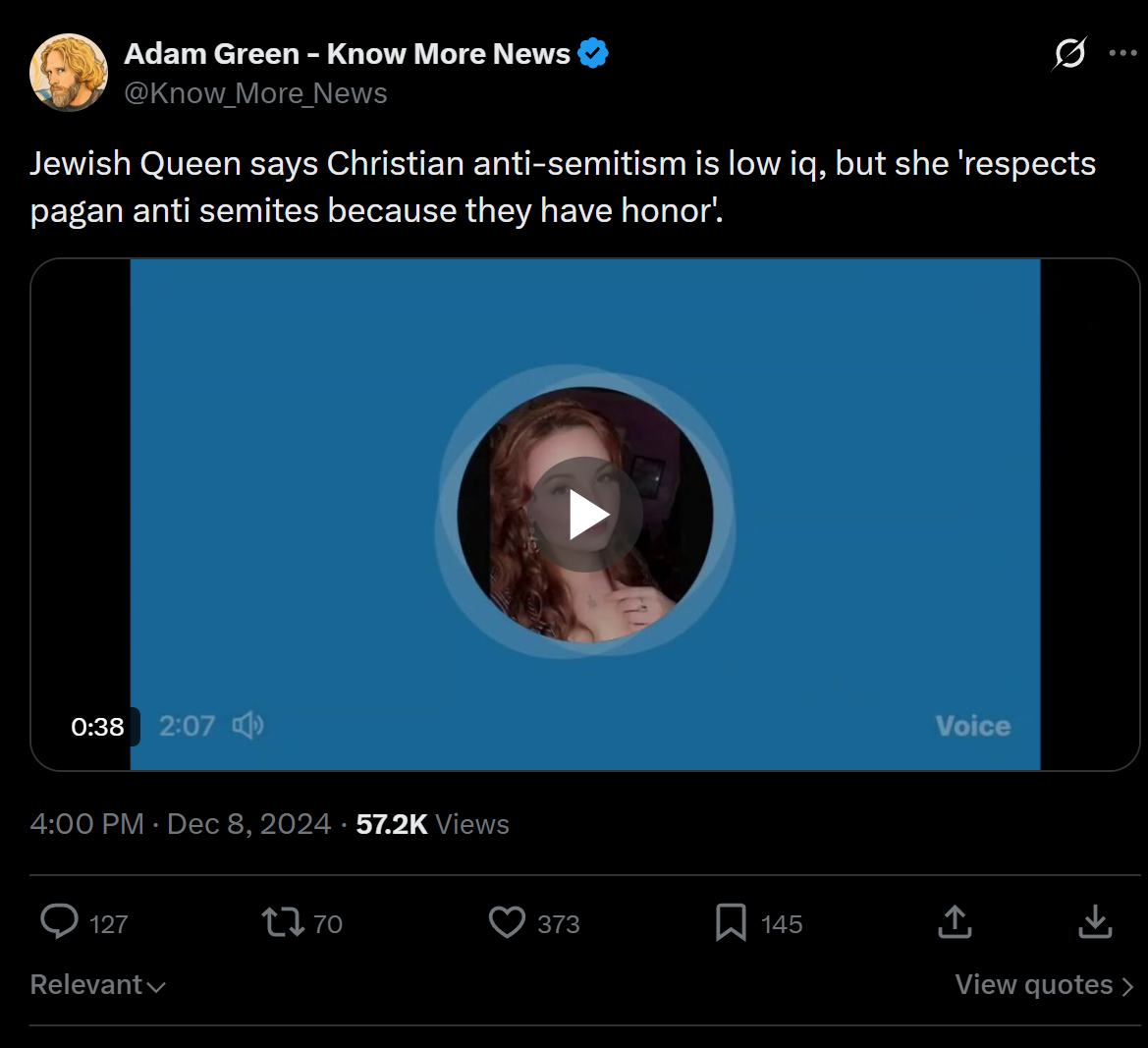Screen dimensions: 1148x1048
Task: Click the Voice label on video
Action: coord(973,726)
